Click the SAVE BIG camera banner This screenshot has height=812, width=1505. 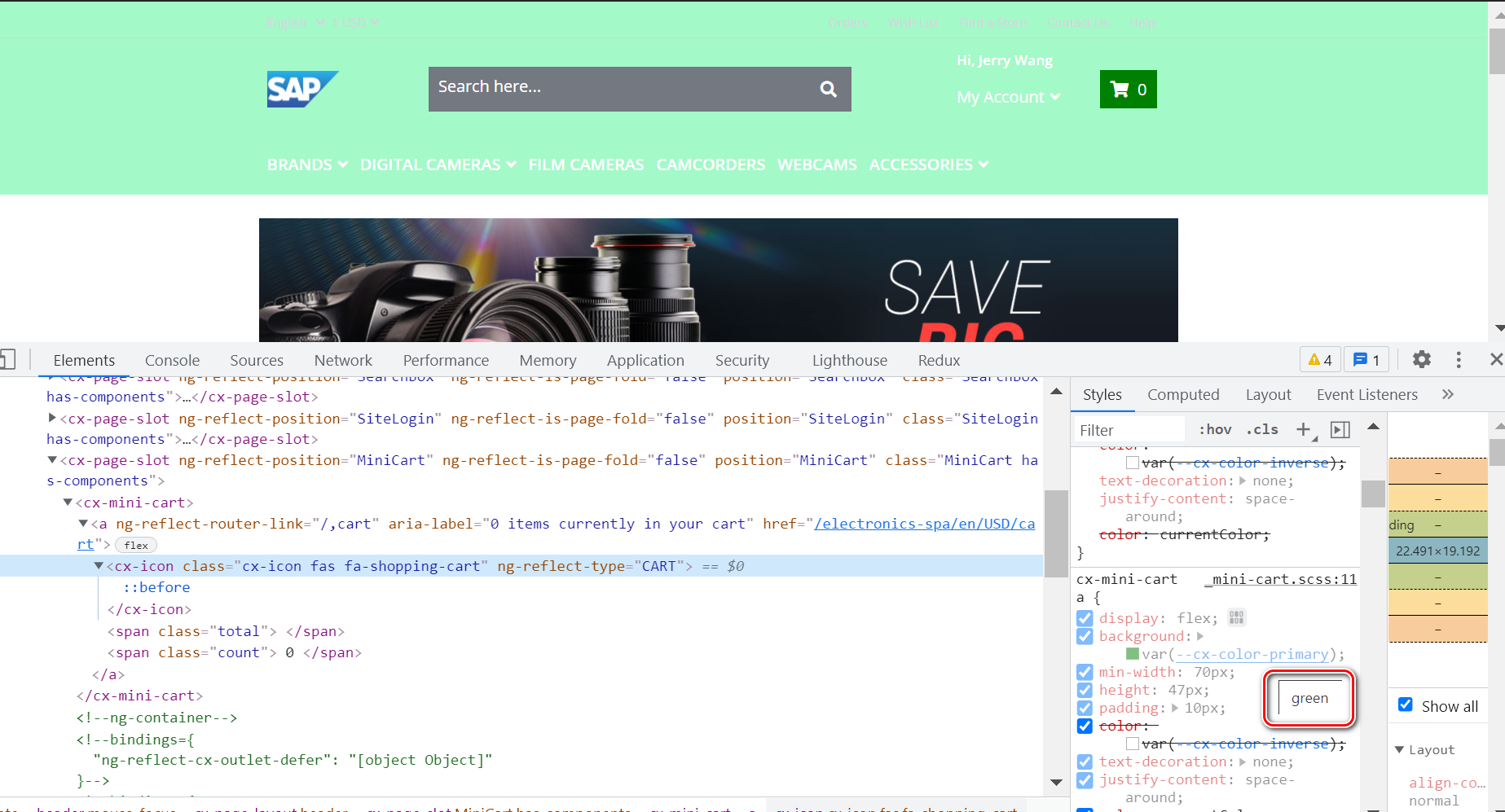click(x=718, y=279)
